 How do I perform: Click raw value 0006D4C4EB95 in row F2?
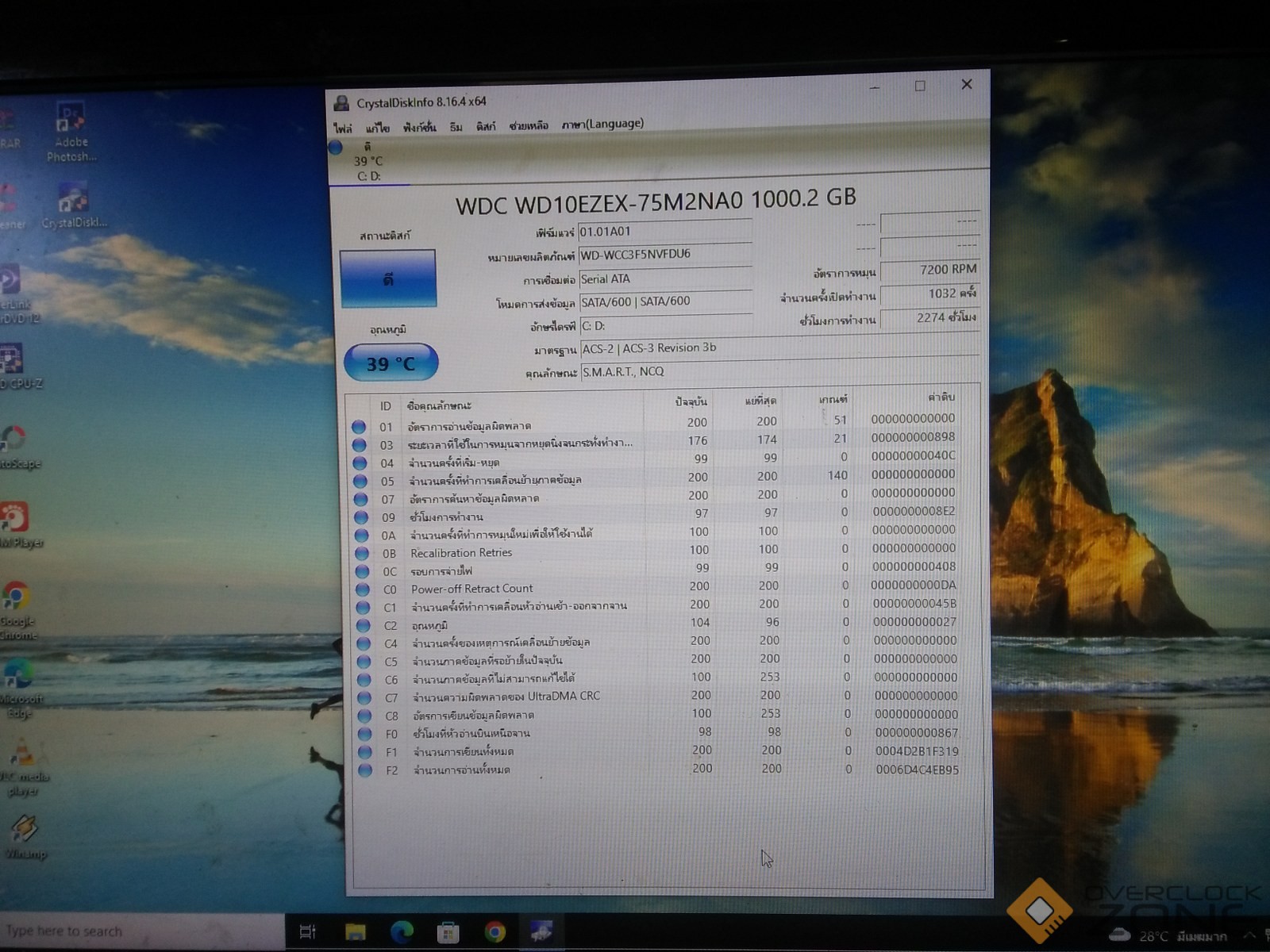pos(917,770)
